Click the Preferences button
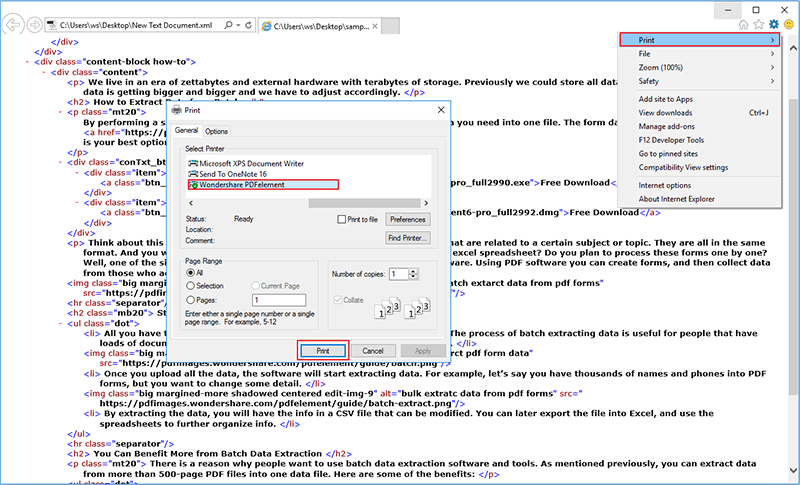The image size is (800, 485). [x=407, y=219]
